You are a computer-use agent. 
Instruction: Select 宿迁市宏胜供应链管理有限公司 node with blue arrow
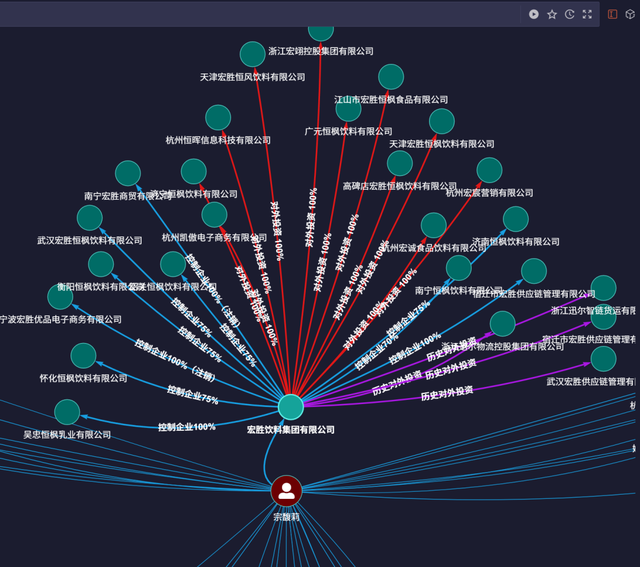(x=534, y=271)
